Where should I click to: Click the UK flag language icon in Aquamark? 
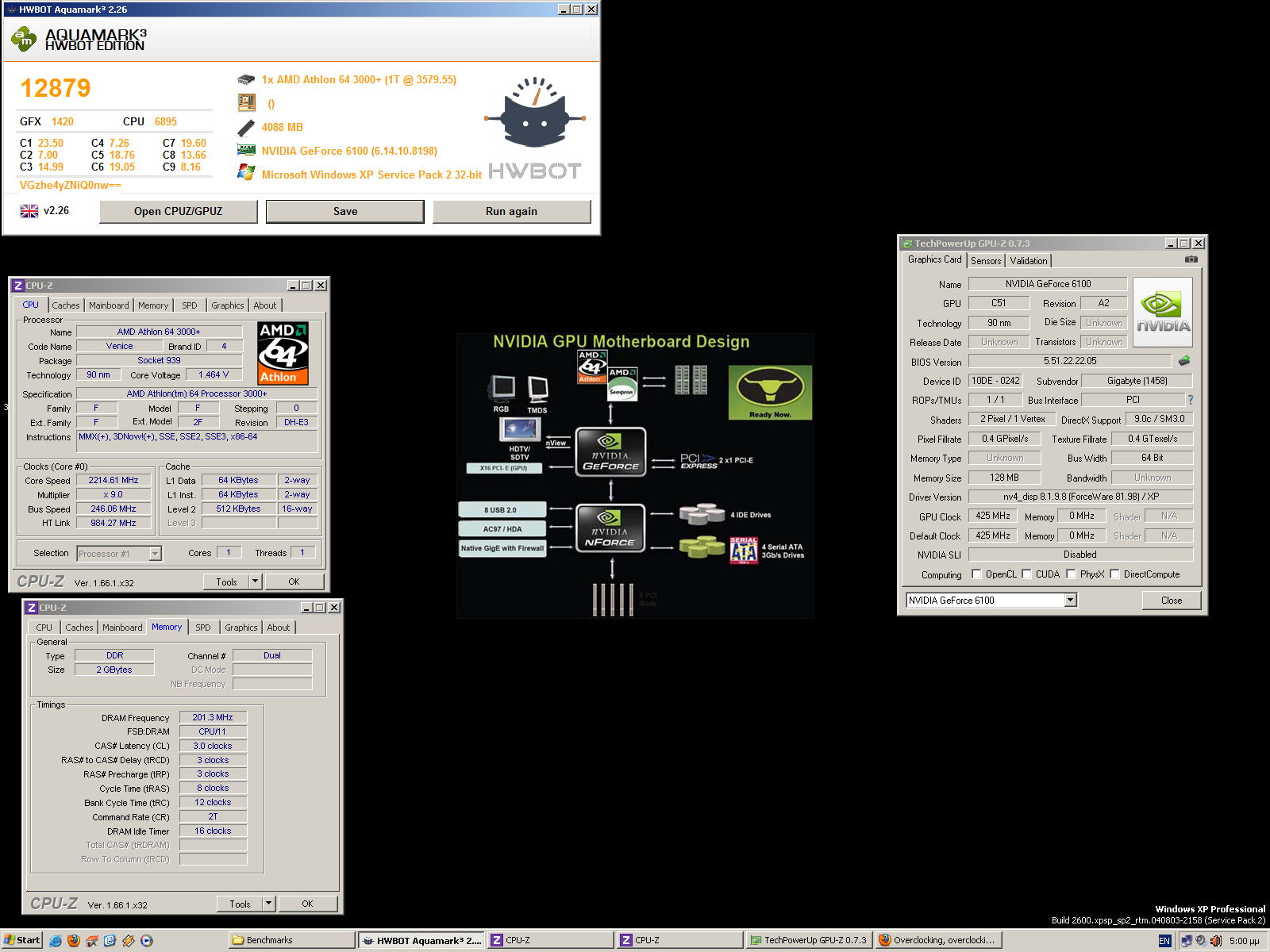click(29, 211)
